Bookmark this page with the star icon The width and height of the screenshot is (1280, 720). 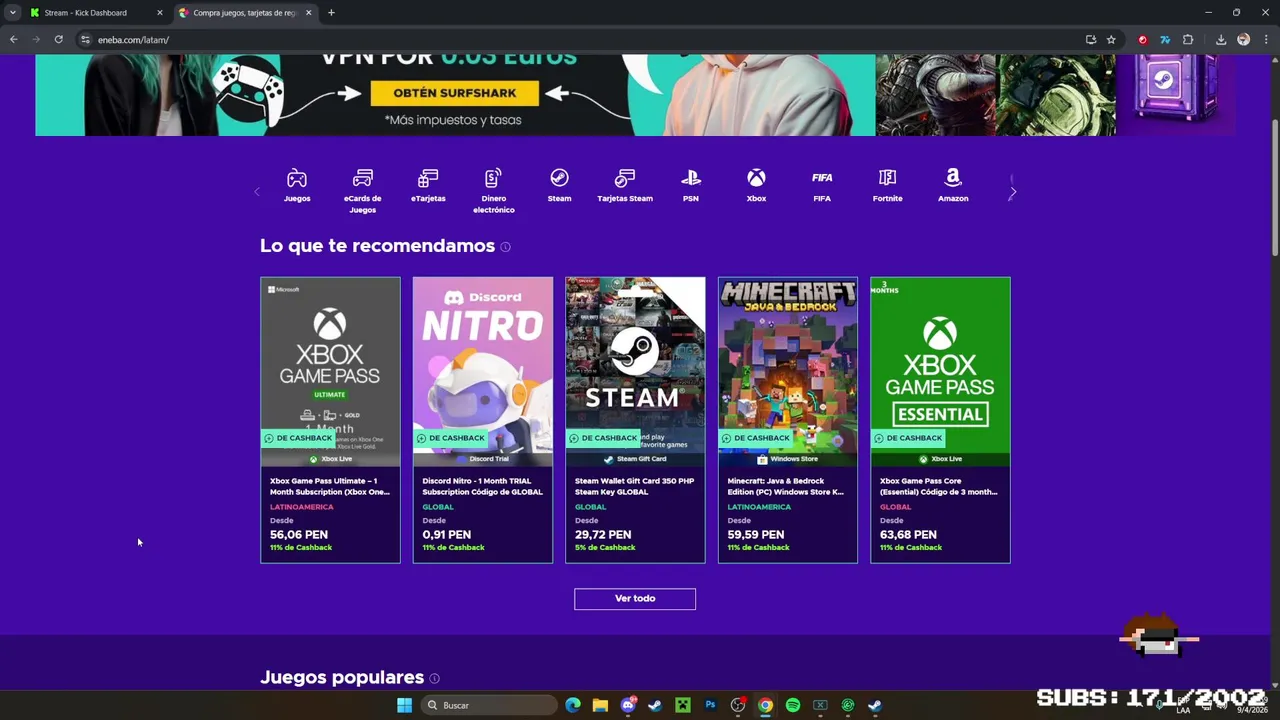1111,40
